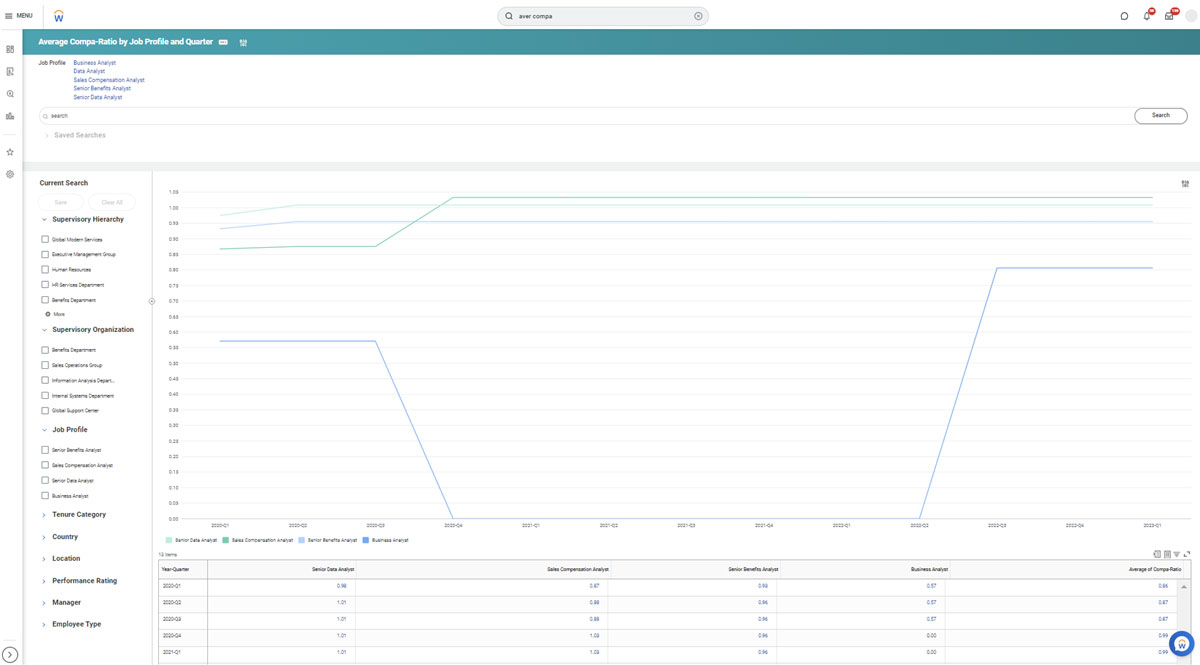
Task: Open the discovery search sidebar icon
Action: coord(10,94)
